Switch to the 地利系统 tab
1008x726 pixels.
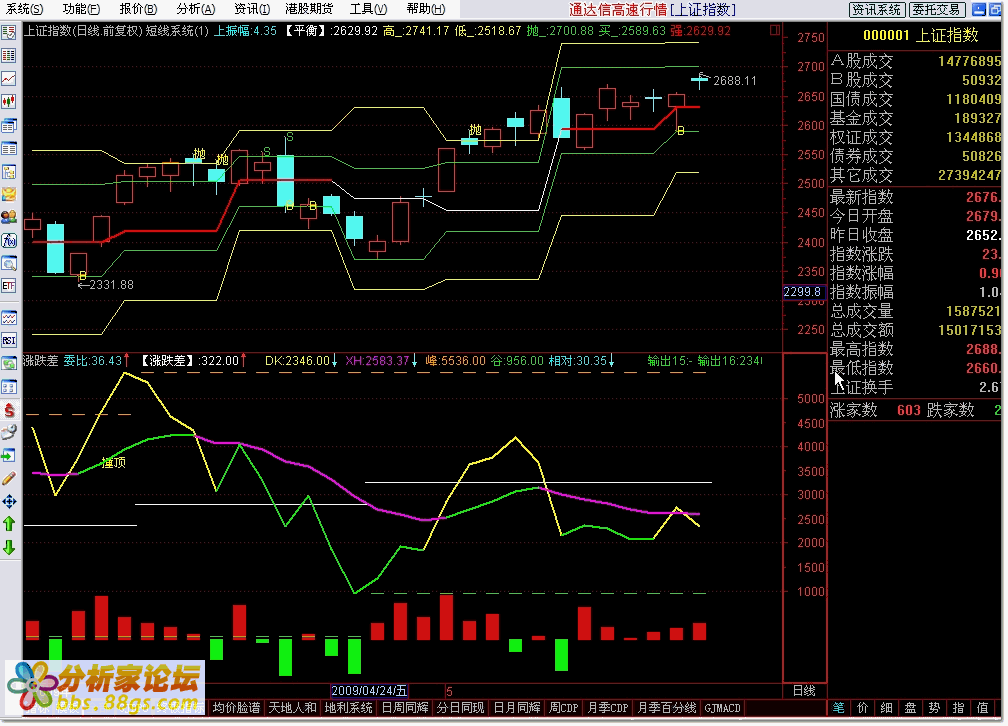[348, 708]
